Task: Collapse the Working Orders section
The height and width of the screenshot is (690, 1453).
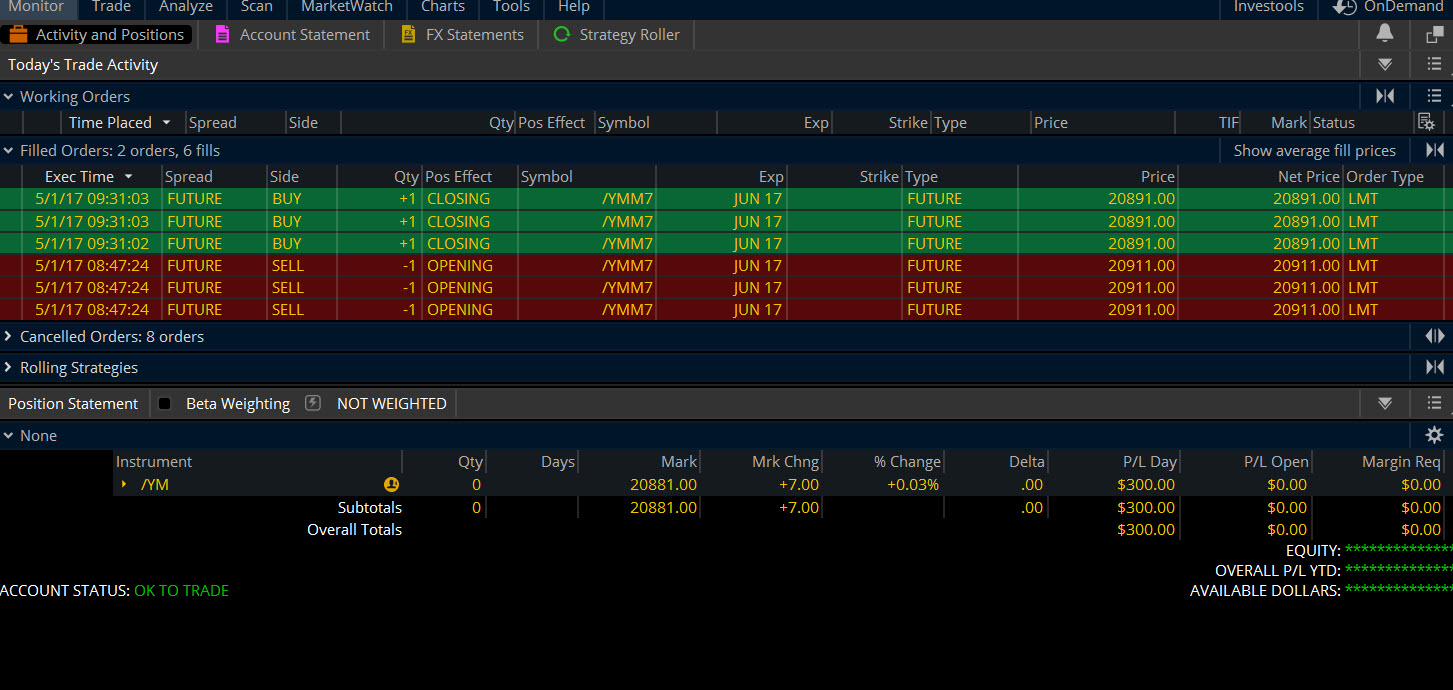Action: (x=8, y=96)
